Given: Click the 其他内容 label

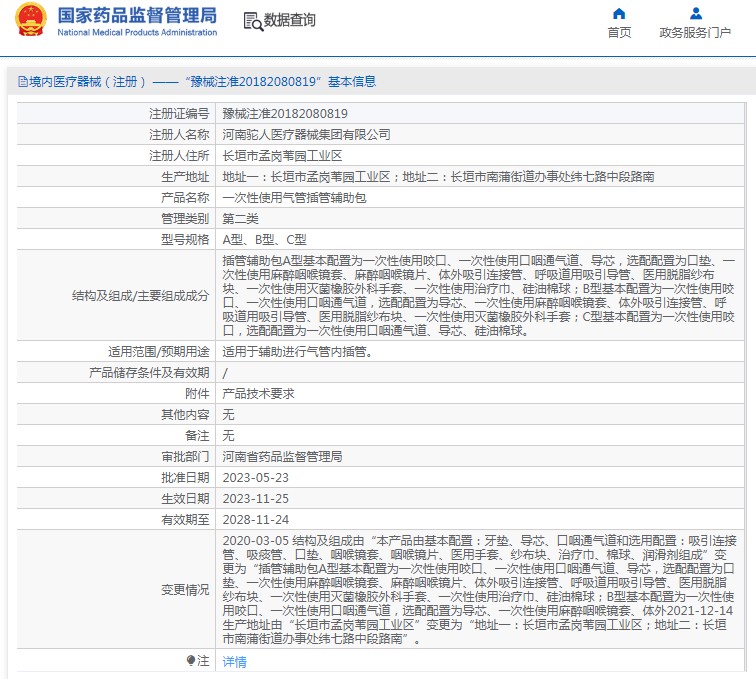Looking at the screenshot, I should pyautogui.click(x=185, y=414).
